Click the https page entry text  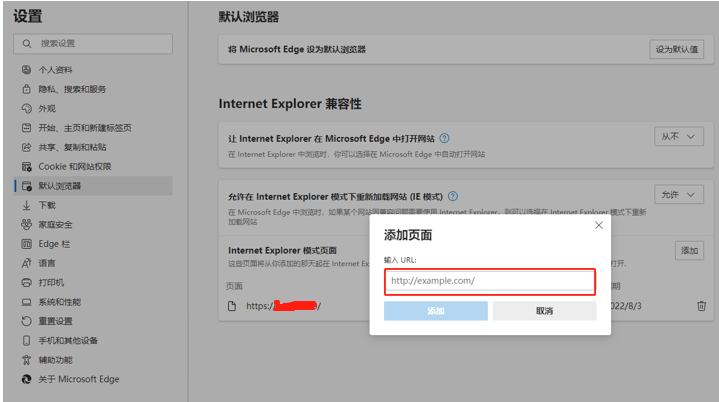[x=283, y=306]
